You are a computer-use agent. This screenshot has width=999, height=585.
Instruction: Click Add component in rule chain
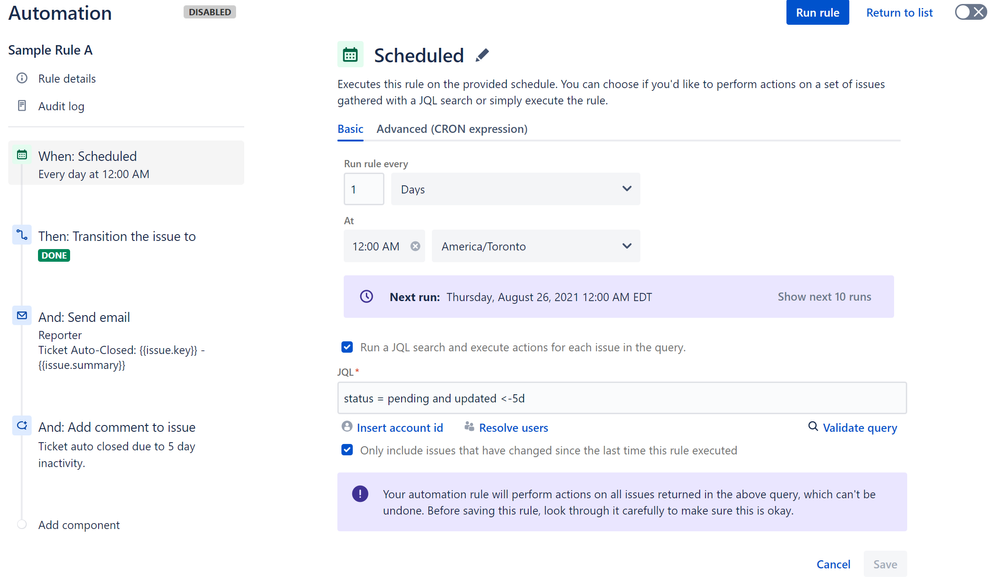78,524
